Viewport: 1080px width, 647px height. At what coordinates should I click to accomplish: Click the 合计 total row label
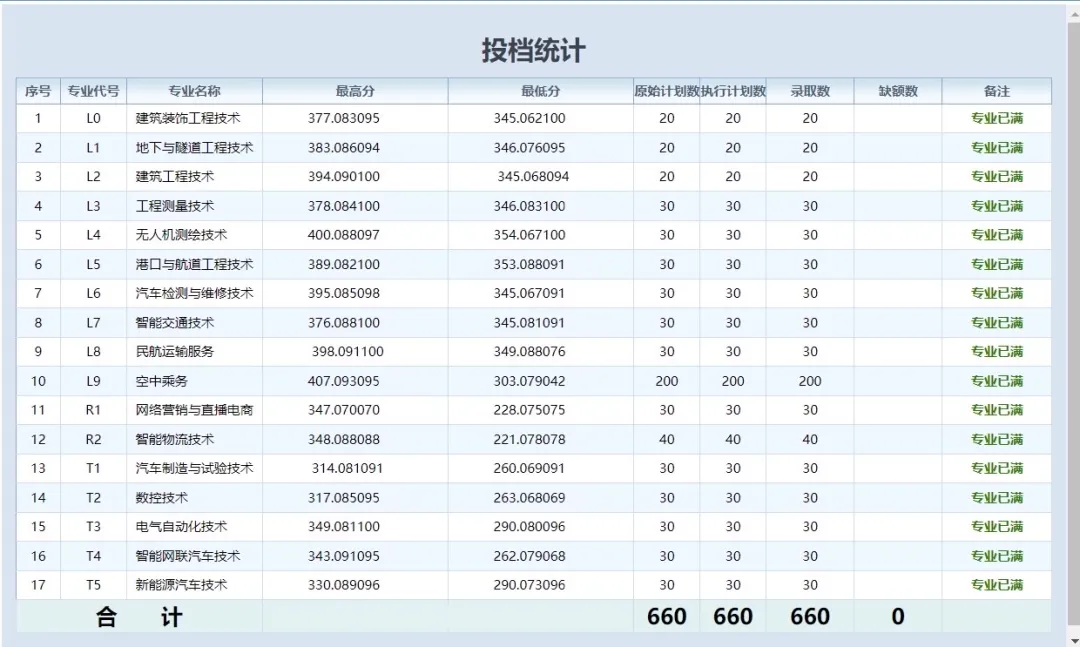(x=139, y=617)
